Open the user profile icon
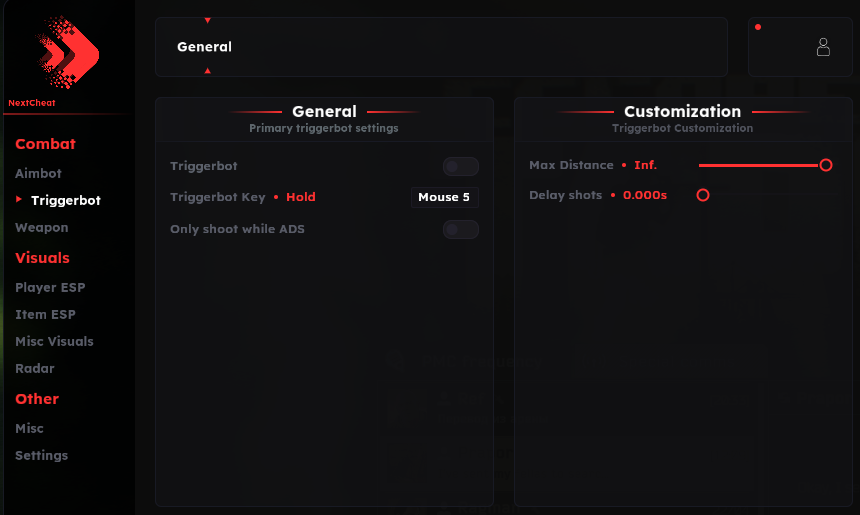The image size is (860, 515). (823, 46)
